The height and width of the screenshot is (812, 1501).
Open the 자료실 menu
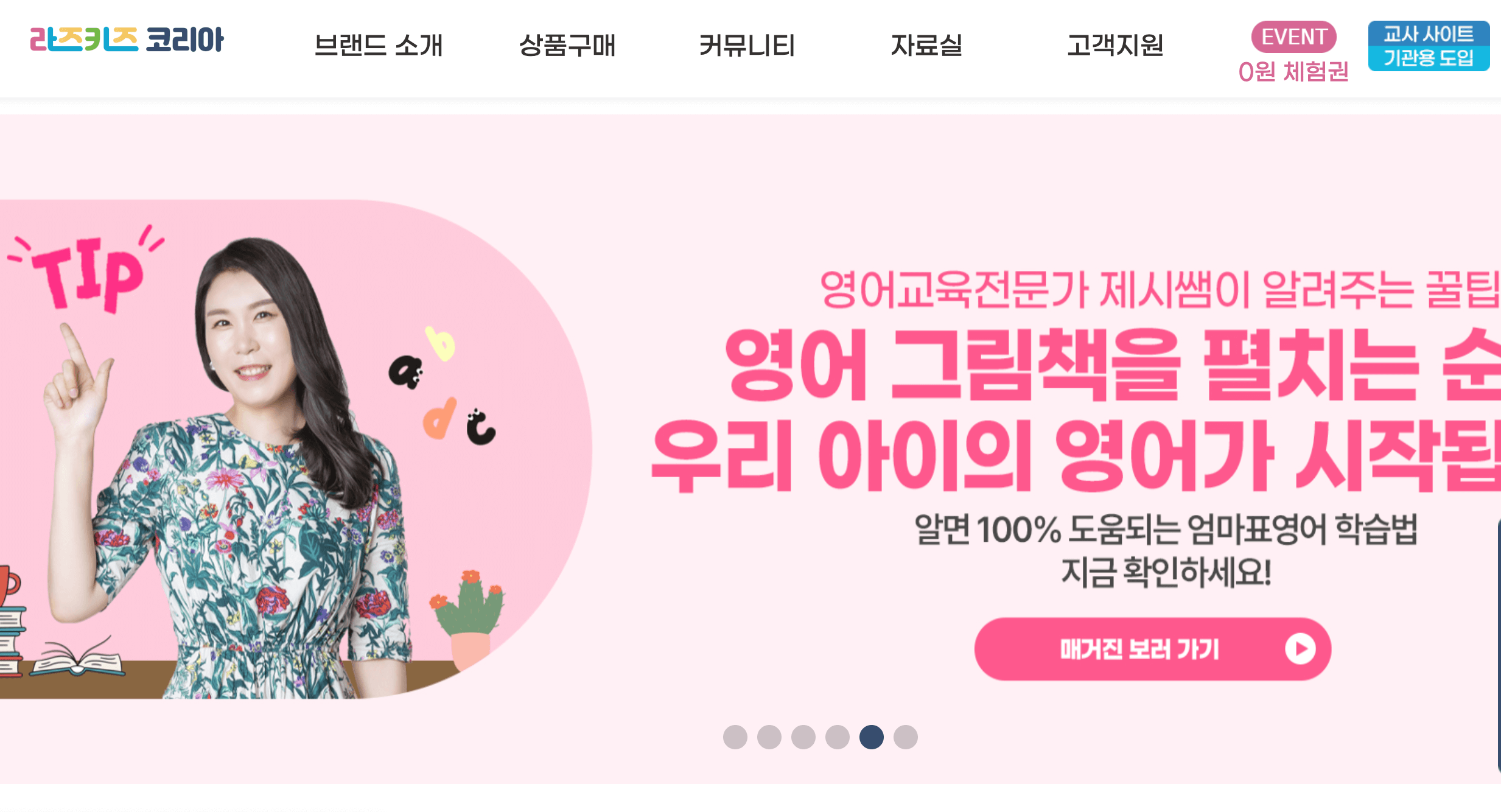[x=926, y=45]
